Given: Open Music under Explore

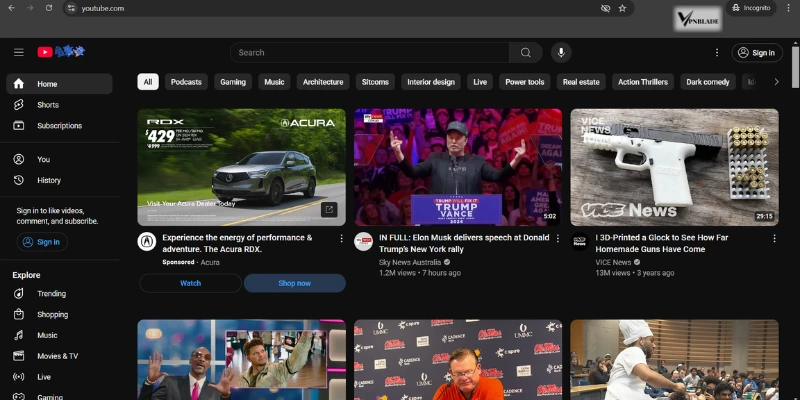Looking at the screenshot, I should pyautogui.click(x=59, y=335).
